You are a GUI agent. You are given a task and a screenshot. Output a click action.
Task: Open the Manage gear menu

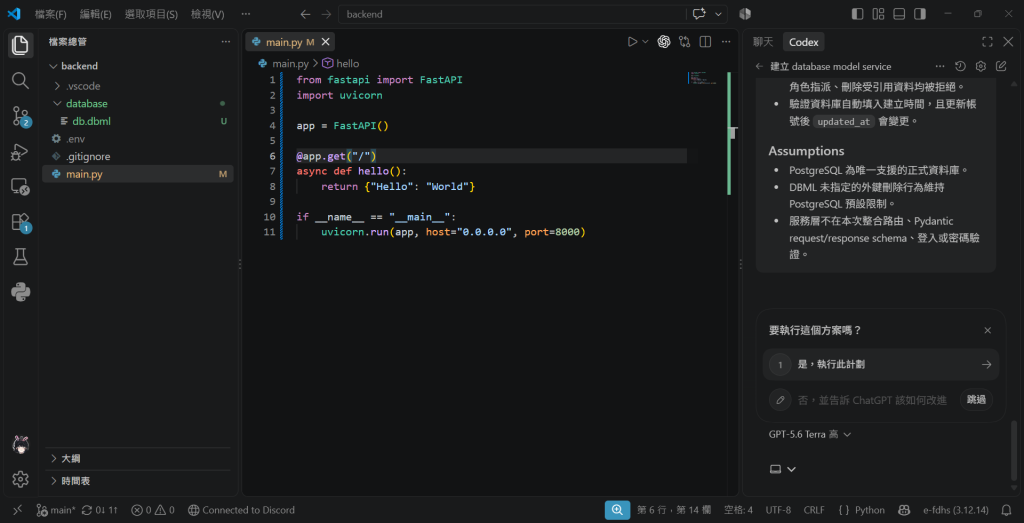click(x=20, y=479)
